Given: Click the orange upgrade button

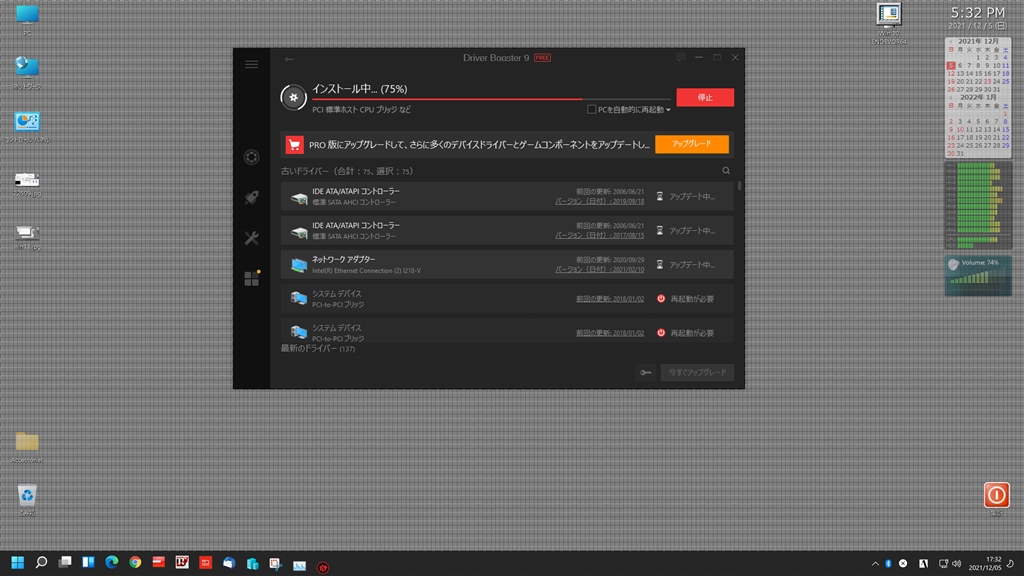Looking at the screenshot, I should (692, 144).
